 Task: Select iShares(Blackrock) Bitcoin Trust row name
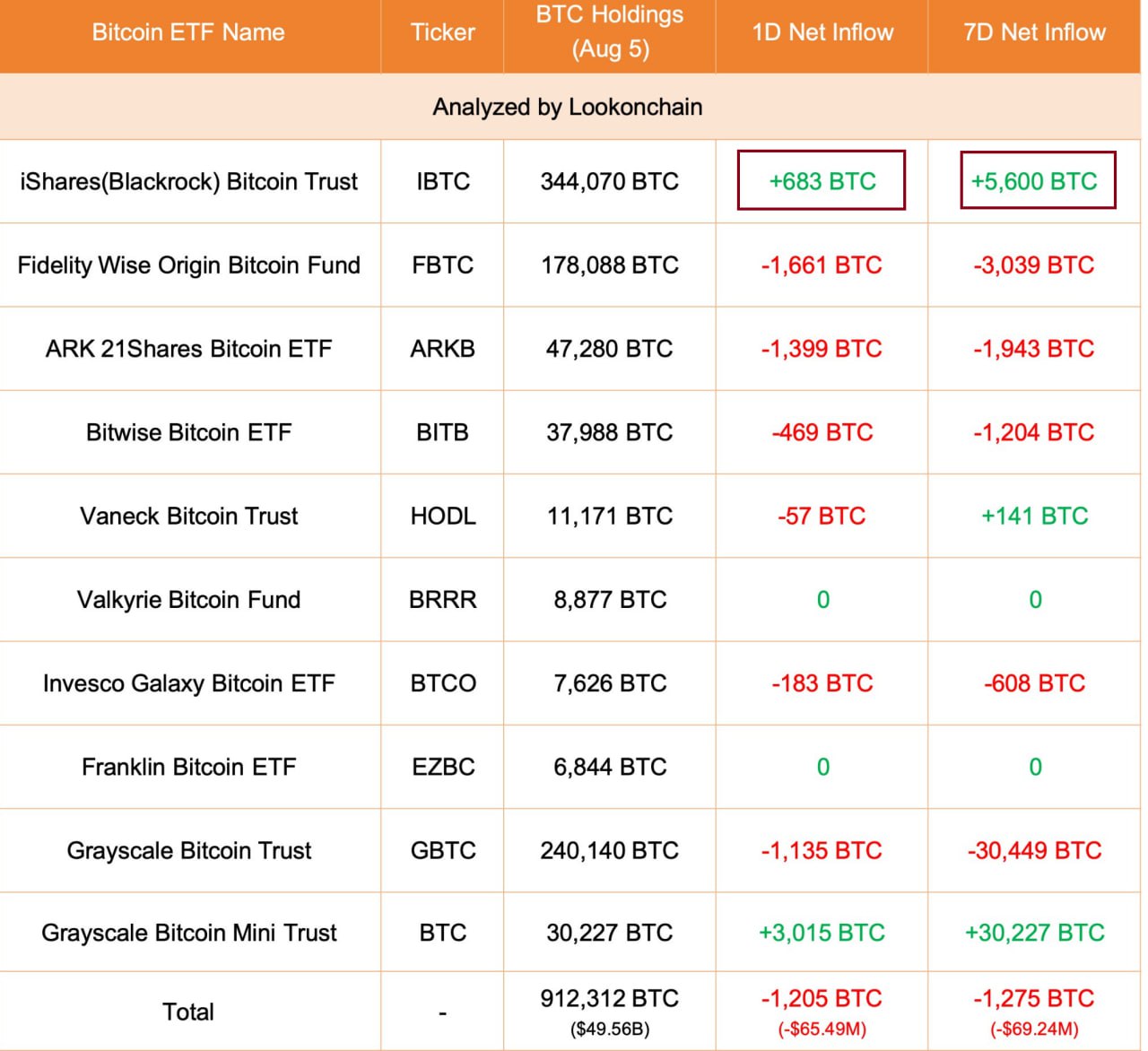[188, 181]
